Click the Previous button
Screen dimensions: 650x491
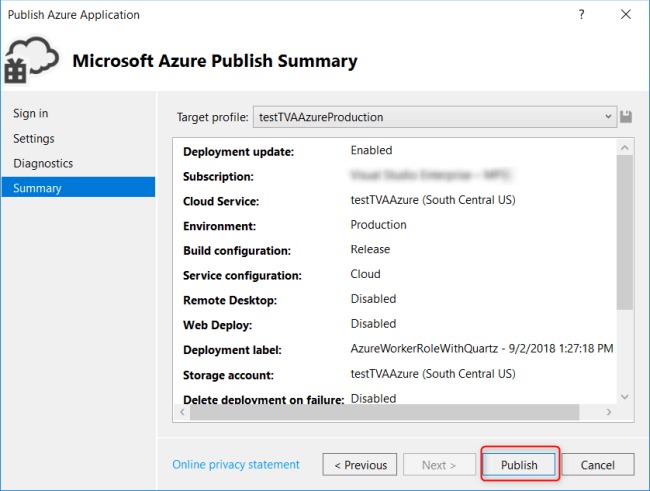(360, 464)
